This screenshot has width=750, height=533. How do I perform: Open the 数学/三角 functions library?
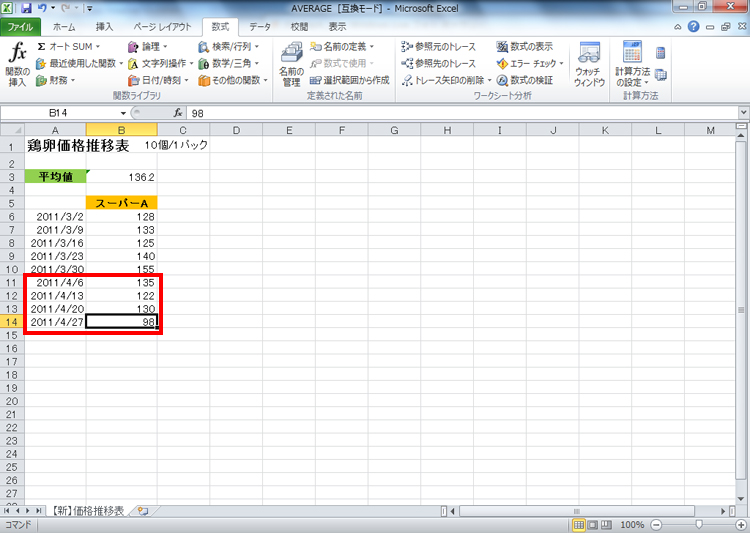tap(229, 63)
